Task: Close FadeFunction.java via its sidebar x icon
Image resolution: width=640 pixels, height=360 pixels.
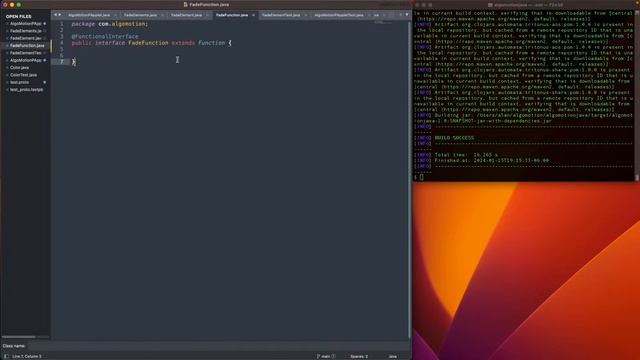Action: (7, 46)
